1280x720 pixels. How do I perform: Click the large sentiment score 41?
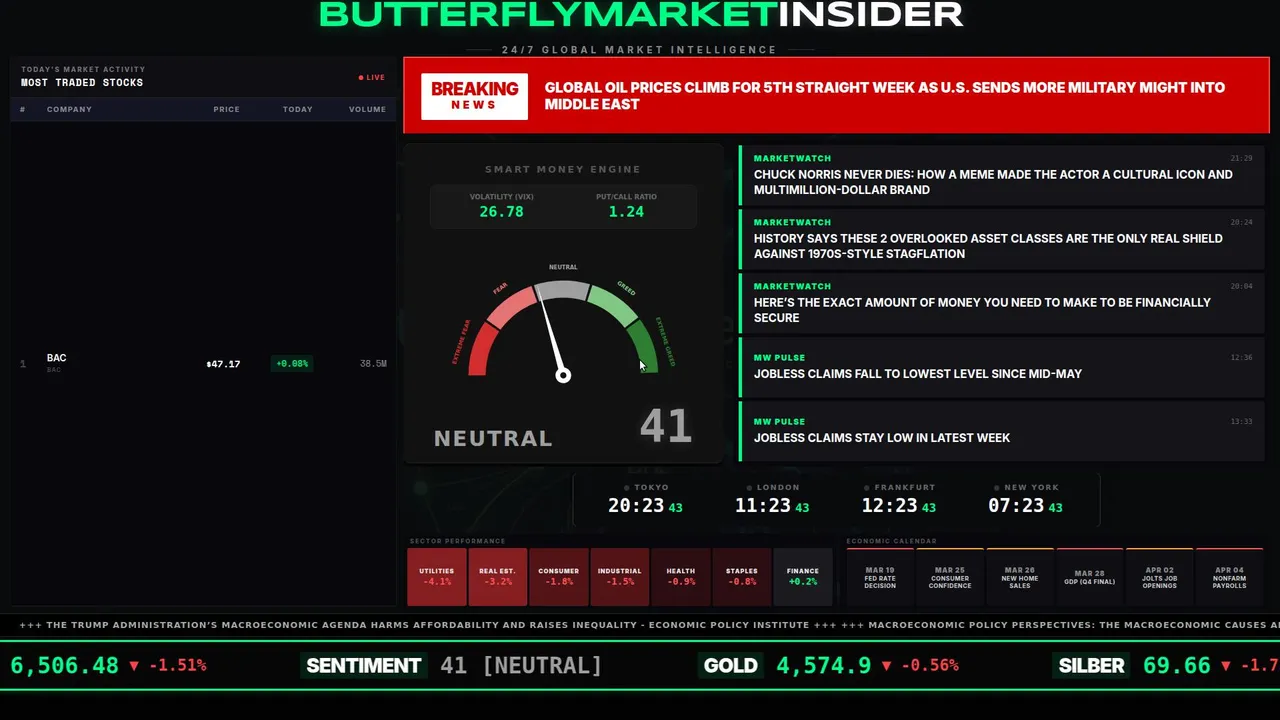click(x=665, y=427)
